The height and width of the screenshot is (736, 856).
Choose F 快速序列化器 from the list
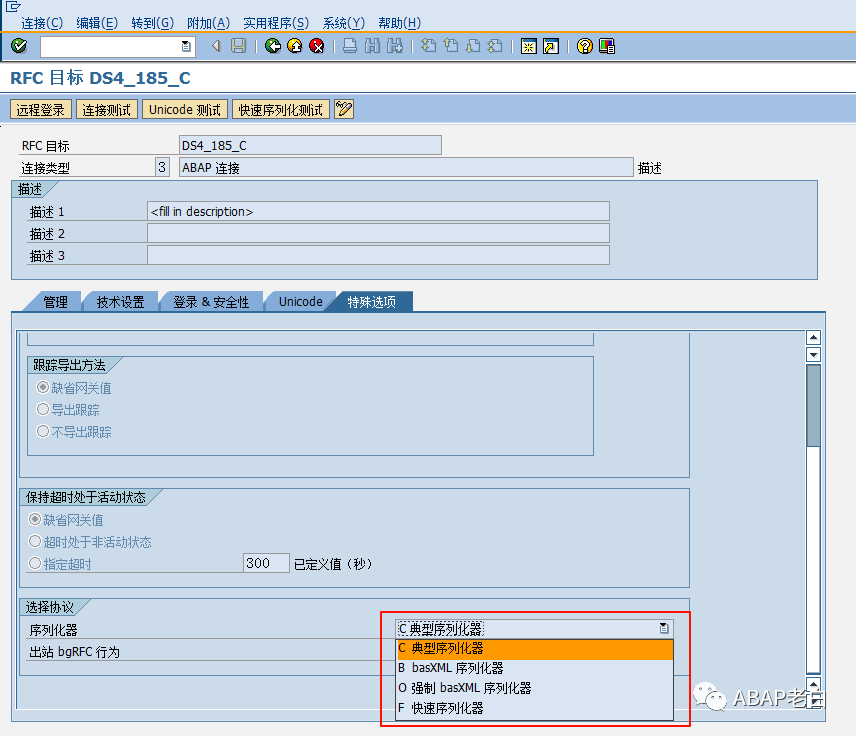[534, 709]
